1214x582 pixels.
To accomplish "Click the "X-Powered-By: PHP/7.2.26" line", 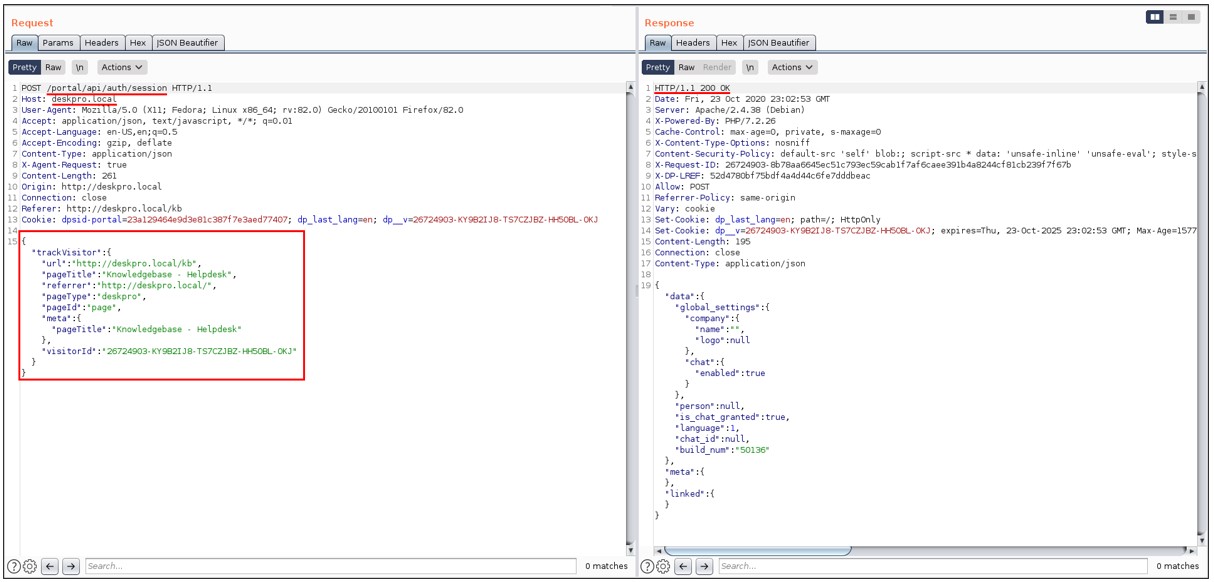I will pyautogui.click(x=717, y=121).
